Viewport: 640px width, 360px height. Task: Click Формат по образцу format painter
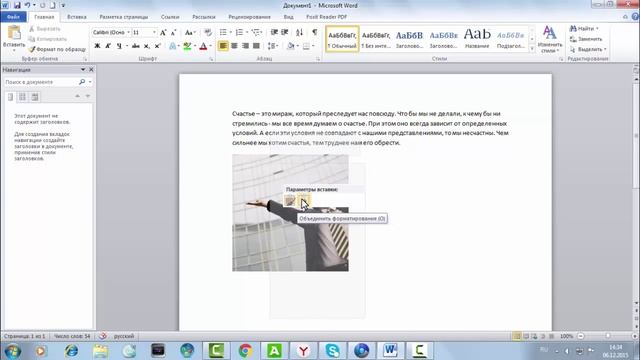click(x=57, y=49)
